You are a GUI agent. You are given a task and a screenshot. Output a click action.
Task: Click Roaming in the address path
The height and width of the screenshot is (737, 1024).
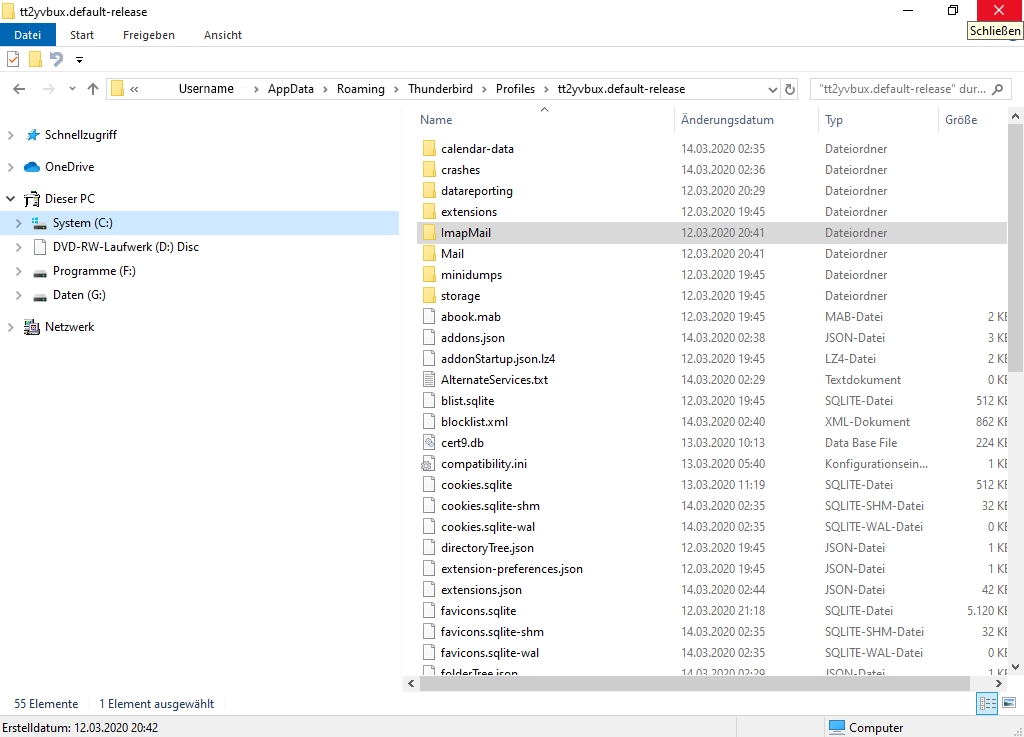pyautogui.click(x=360, y=89)
